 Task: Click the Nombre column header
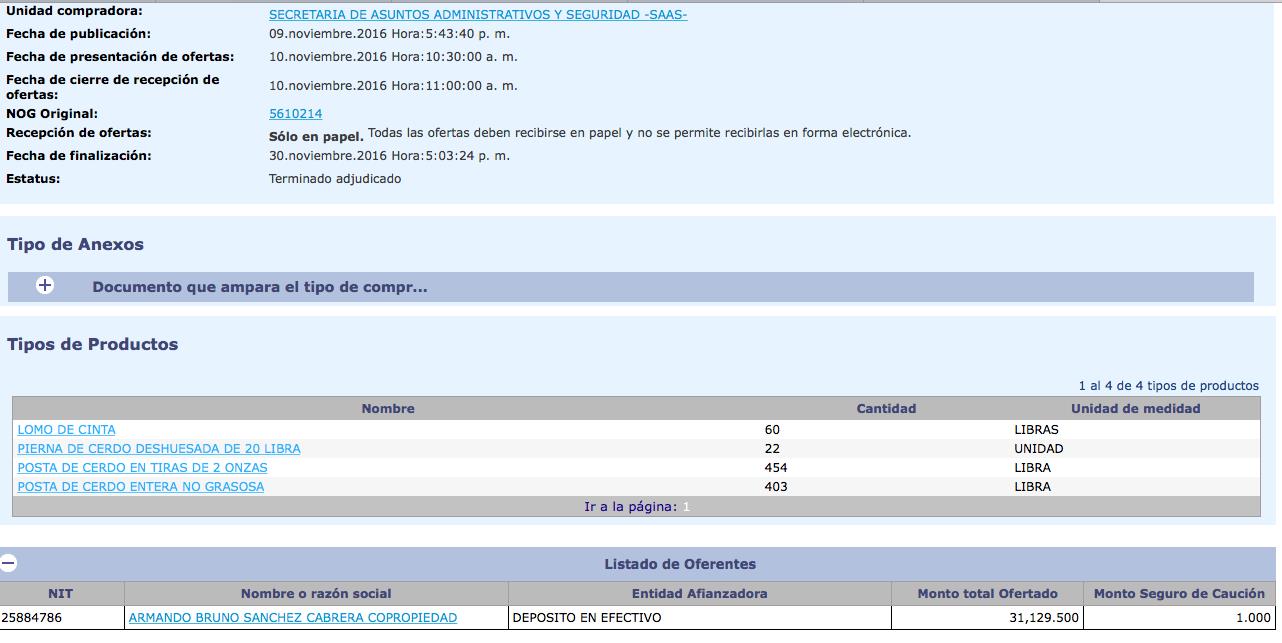pyautogui.click(x=388, y=409)
